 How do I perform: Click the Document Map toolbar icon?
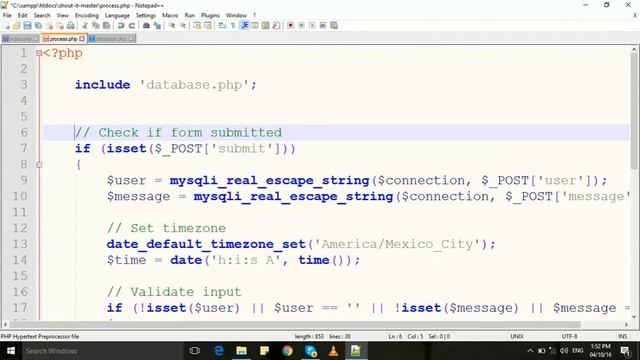(x=265, y=25)
